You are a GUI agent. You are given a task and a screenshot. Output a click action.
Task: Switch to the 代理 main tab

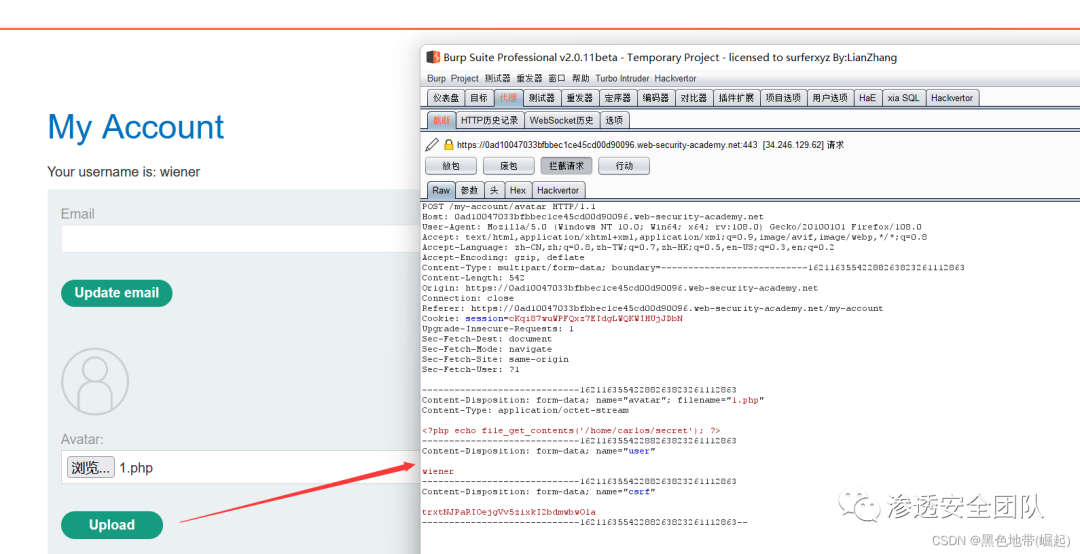click(x=508, y=98)
